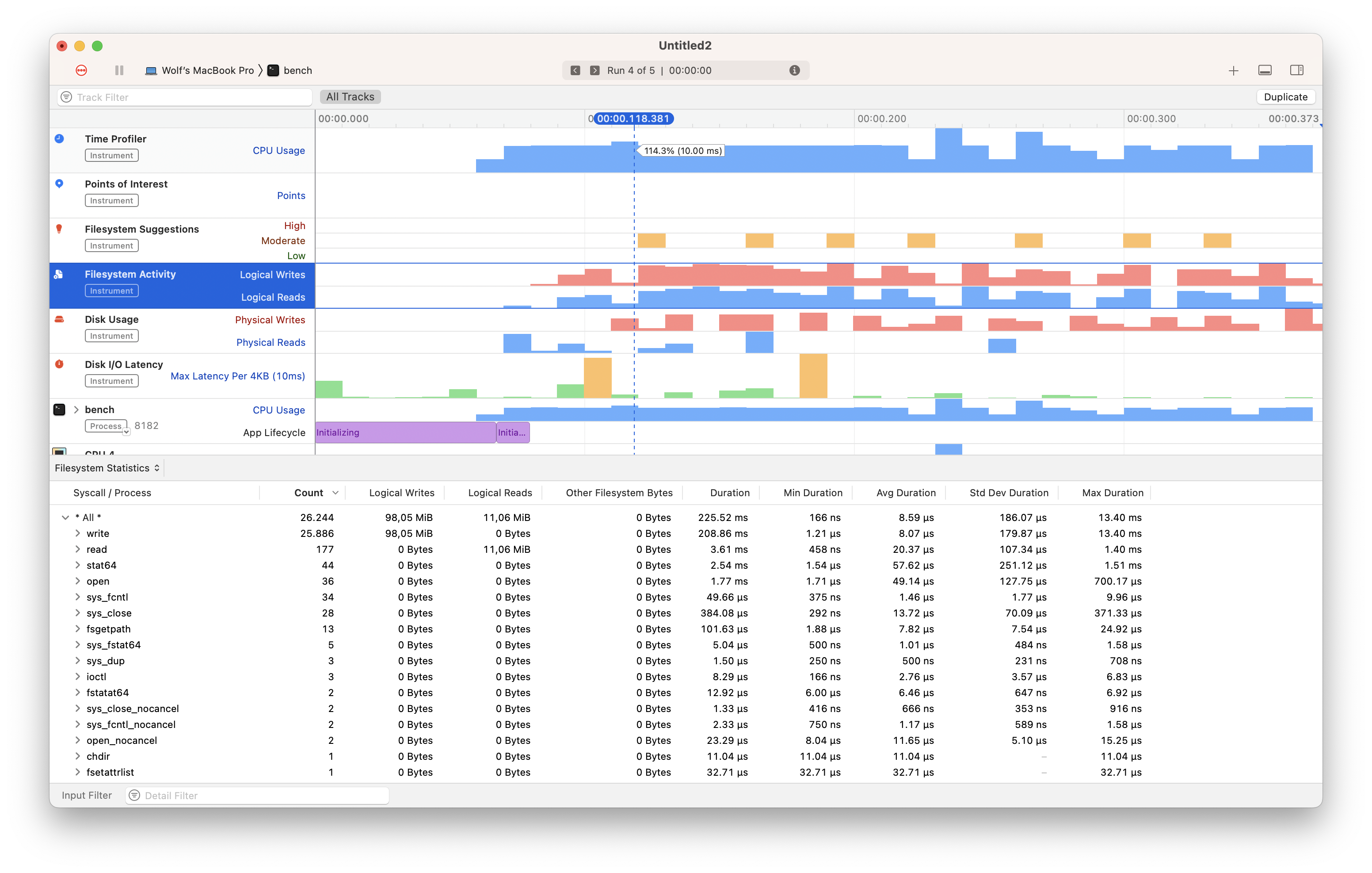1372x873 pixels.
Task: Click the Duplicate button
Action: (x=1285, y=96)
